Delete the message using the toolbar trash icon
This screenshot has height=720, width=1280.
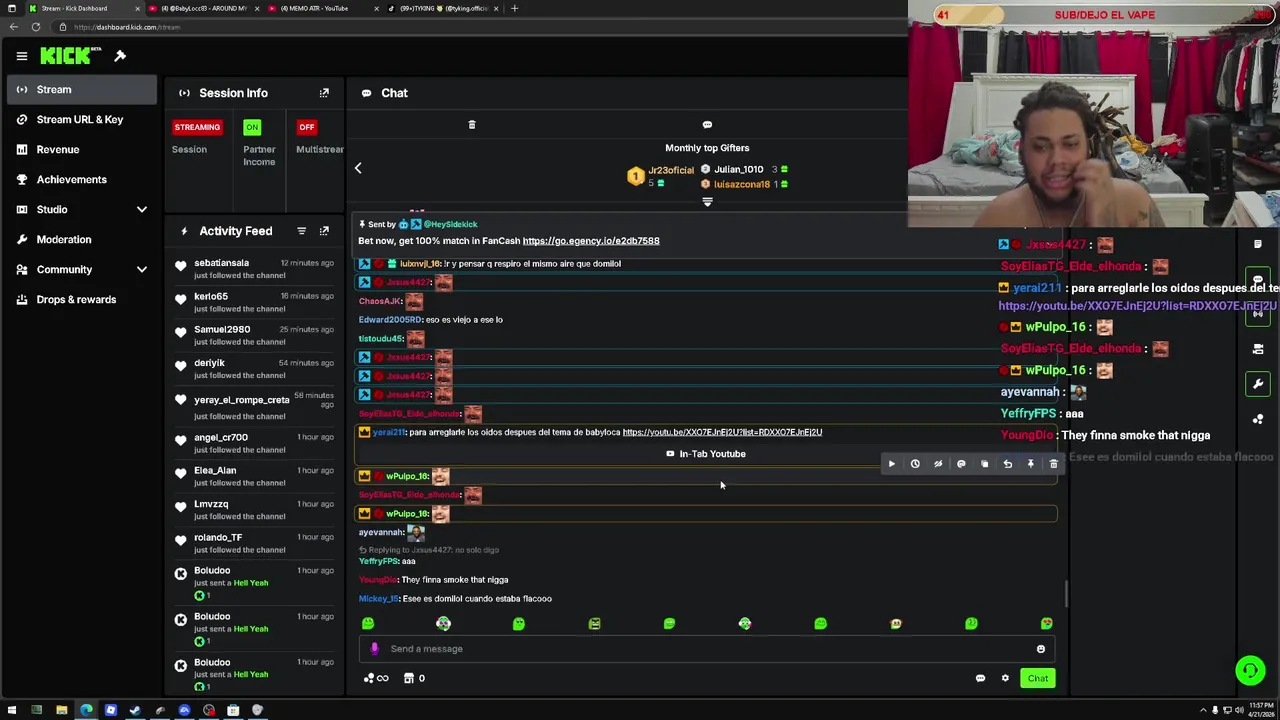click(1053, 464)
